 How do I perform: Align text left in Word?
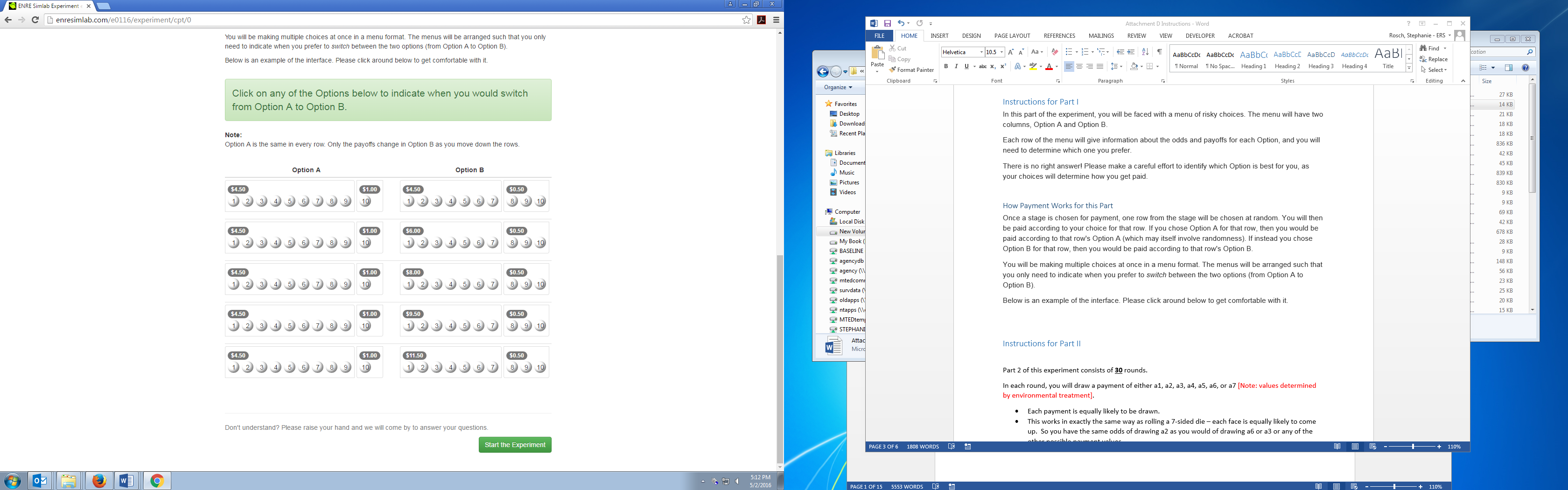pos(1069,66)
